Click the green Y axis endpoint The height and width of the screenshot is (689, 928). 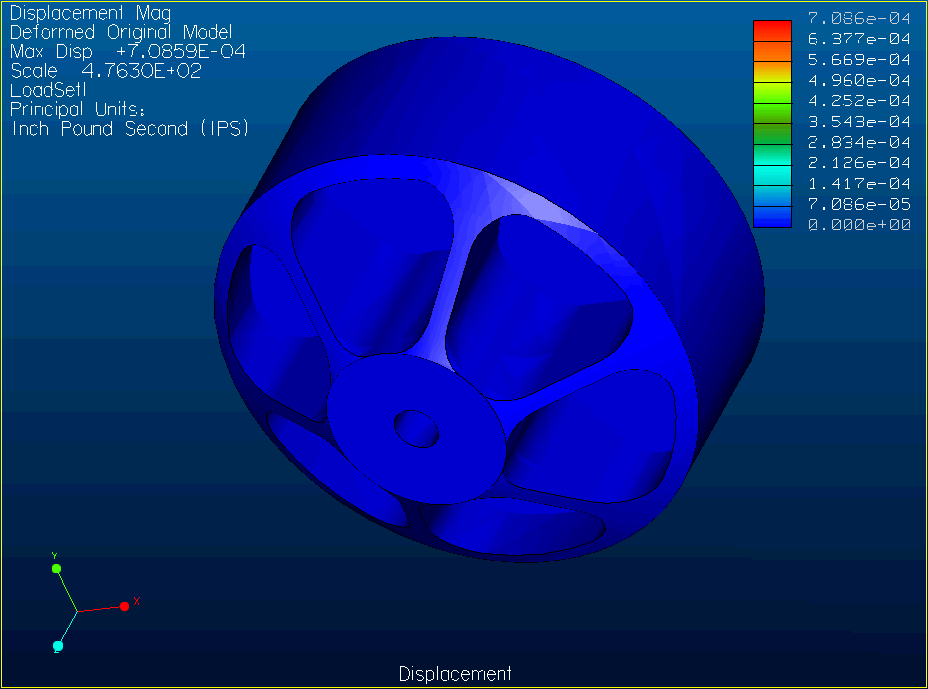pos(57,568)
